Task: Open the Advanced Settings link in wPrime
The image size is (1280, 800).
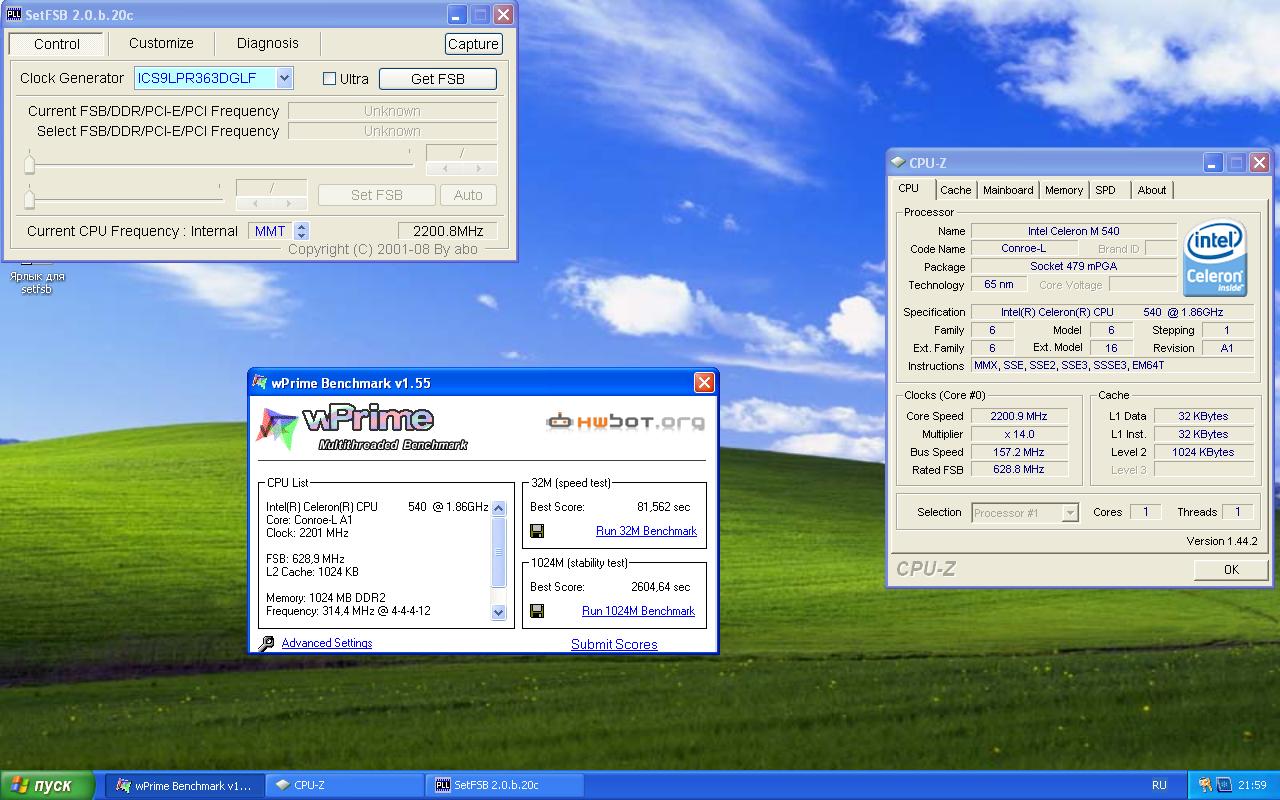Action: click(326, 643)
